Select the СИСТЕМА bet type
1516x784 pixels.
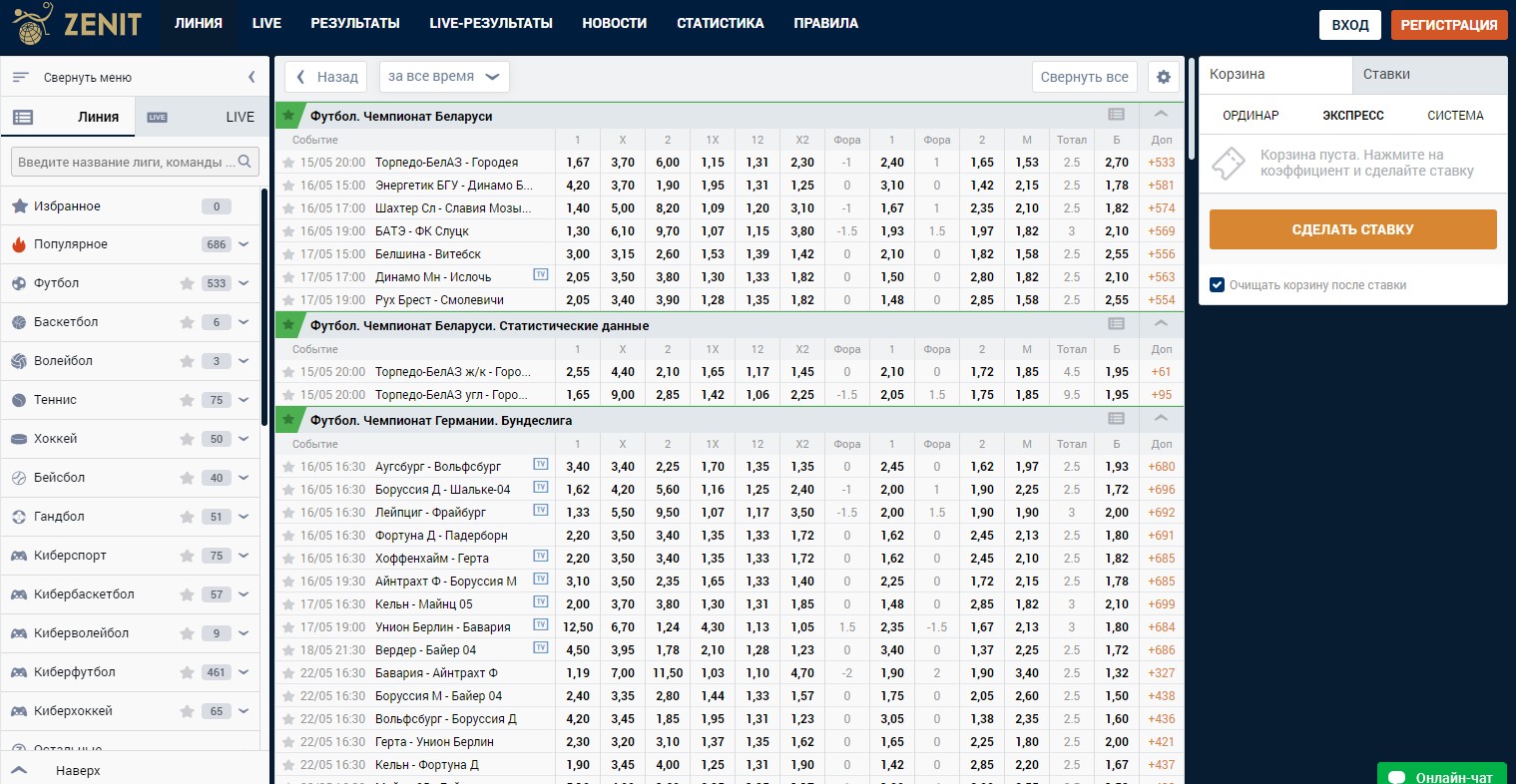pyautogui.click(x=1455, y=116)
